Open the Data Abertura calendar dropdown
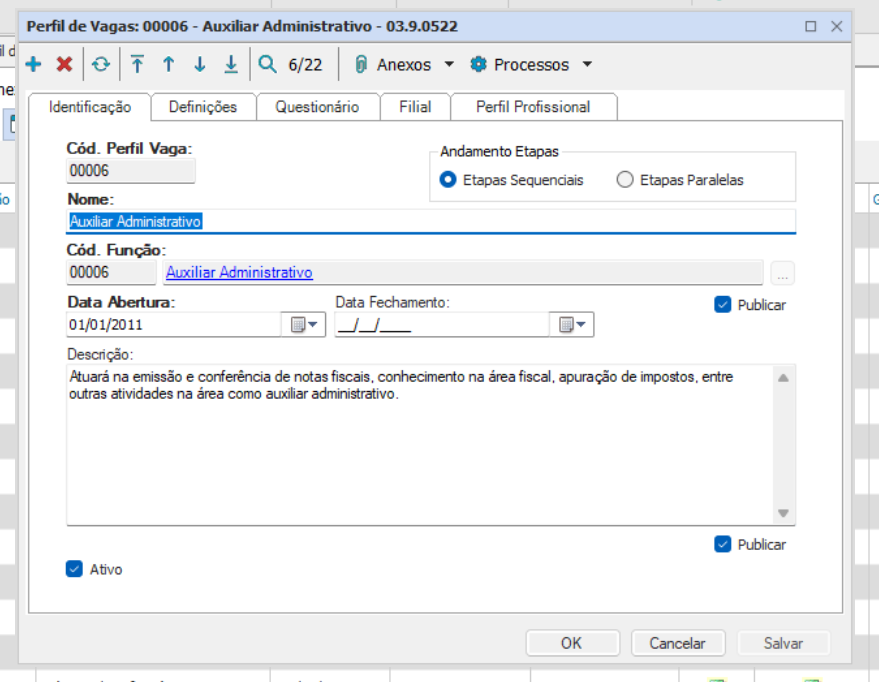Image resolution: width=879 pixels, height=682 pixels. click(304, 324)
